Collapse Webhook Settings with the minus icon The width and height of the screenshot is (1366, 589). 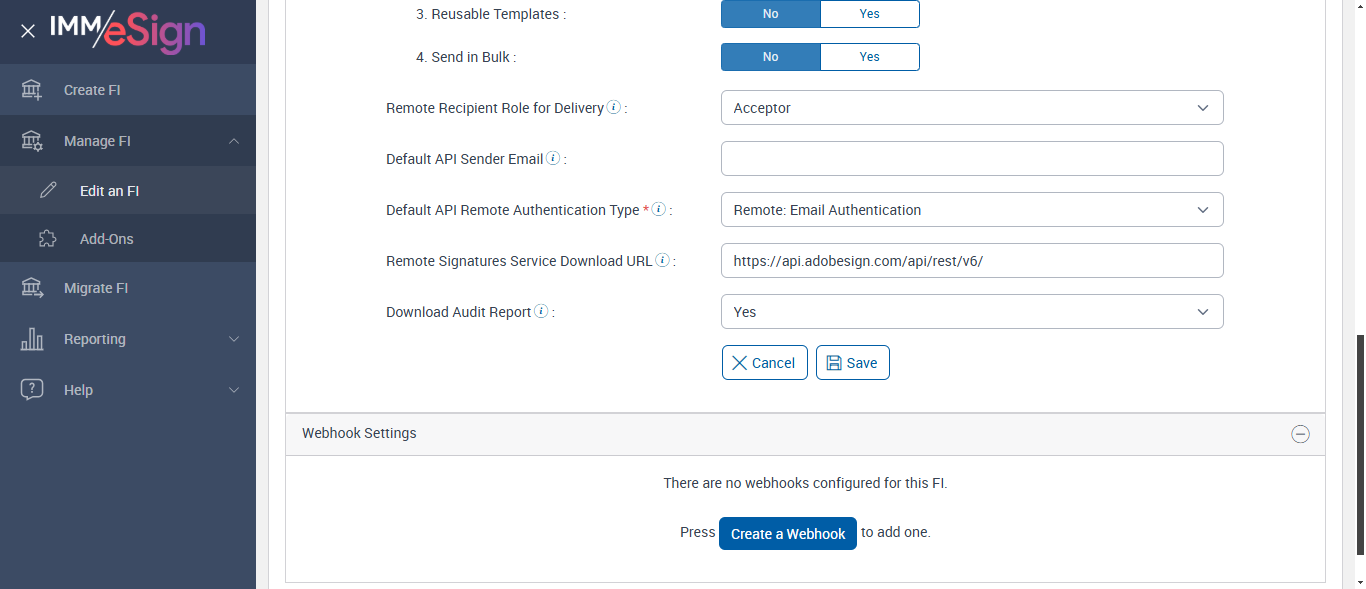(x=1300, y=434)
